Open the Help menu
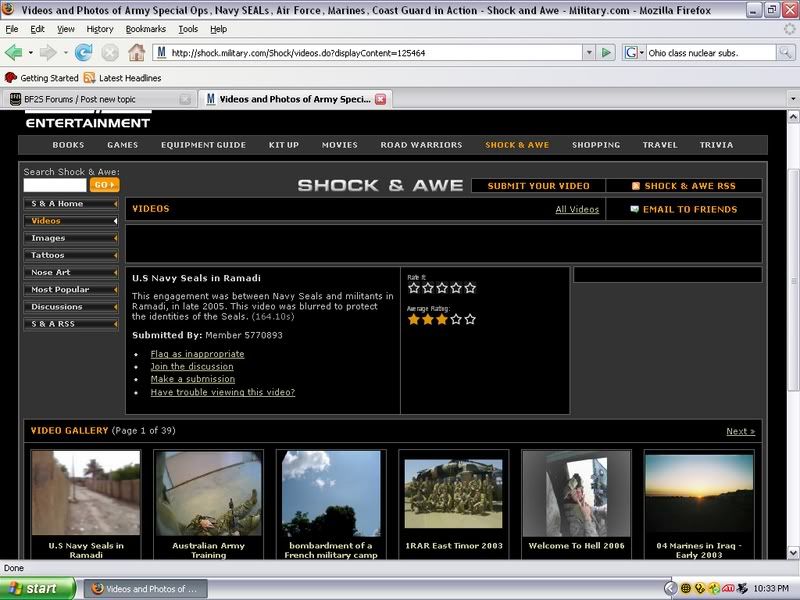Image resolution: width=800 pixels, height=600 pixels. (x=218, y=29)
